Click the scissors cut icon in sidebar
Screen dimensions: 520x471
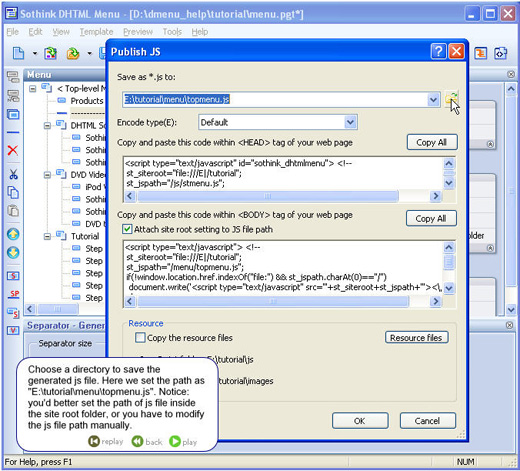tap(13, 174)
